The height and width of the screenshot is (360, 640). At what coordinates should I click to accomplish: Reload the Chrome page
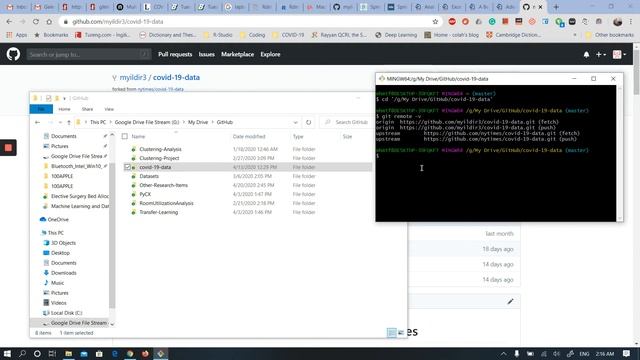click(x=36, y=22)
